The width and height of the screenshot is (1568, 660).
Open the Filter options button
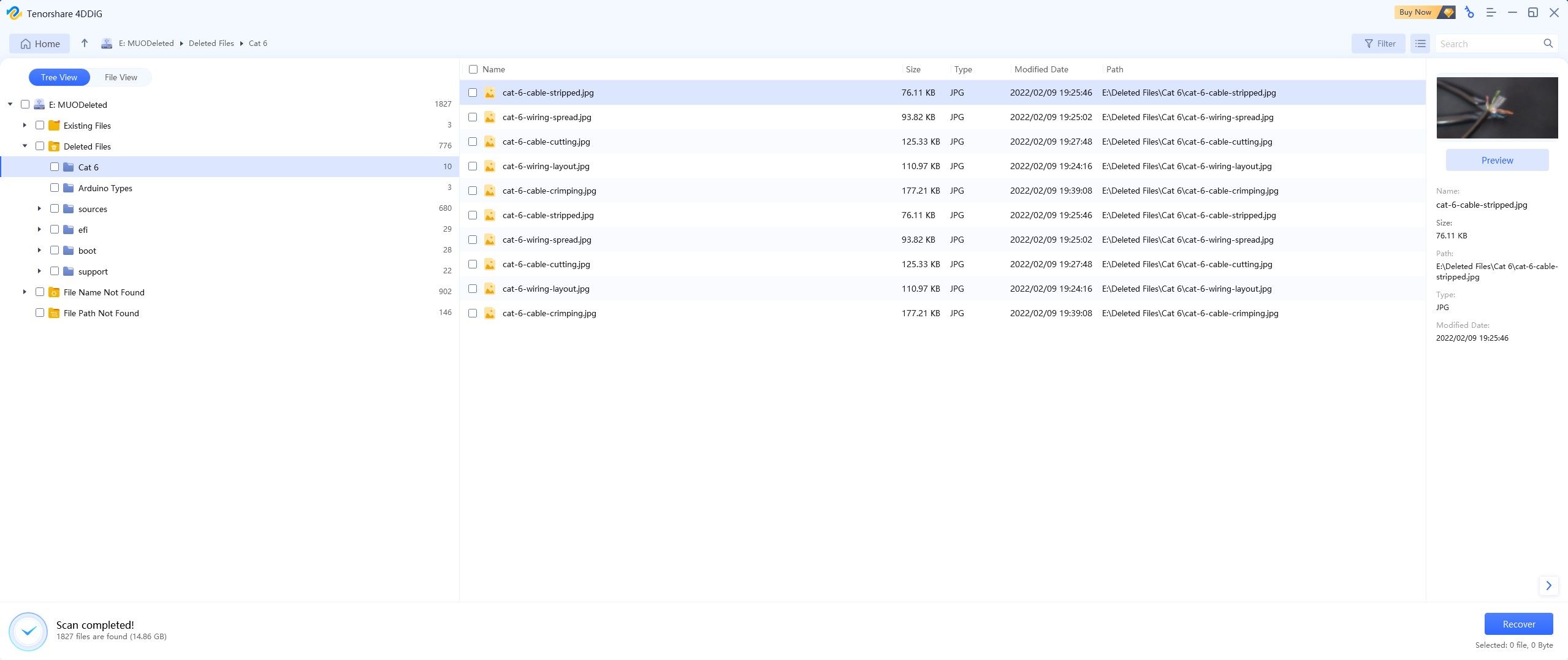pyautogui.click(x=1379, y=44)
